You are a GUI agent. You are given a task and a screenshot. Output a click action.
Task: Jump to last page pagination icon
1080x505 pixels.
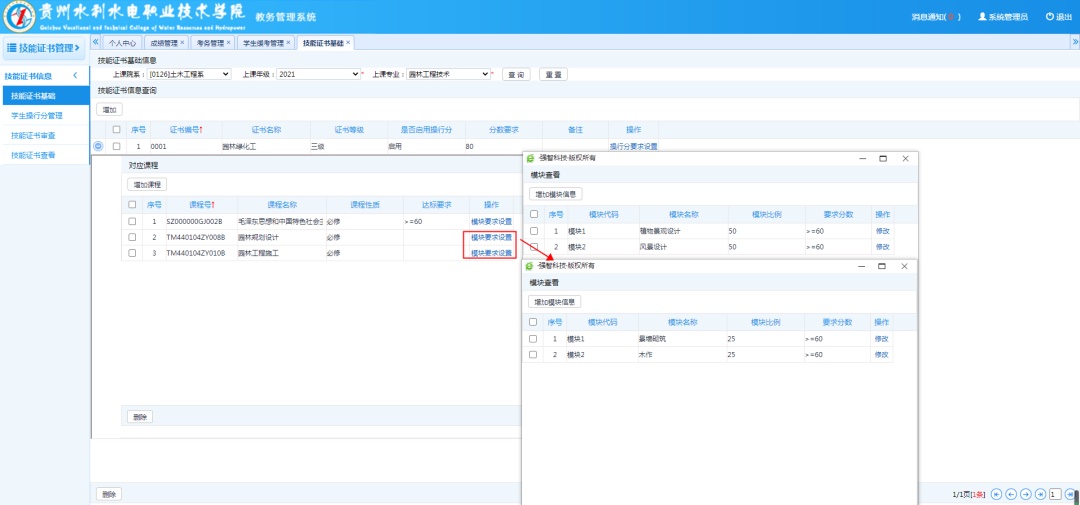(x=1040, y=494)
